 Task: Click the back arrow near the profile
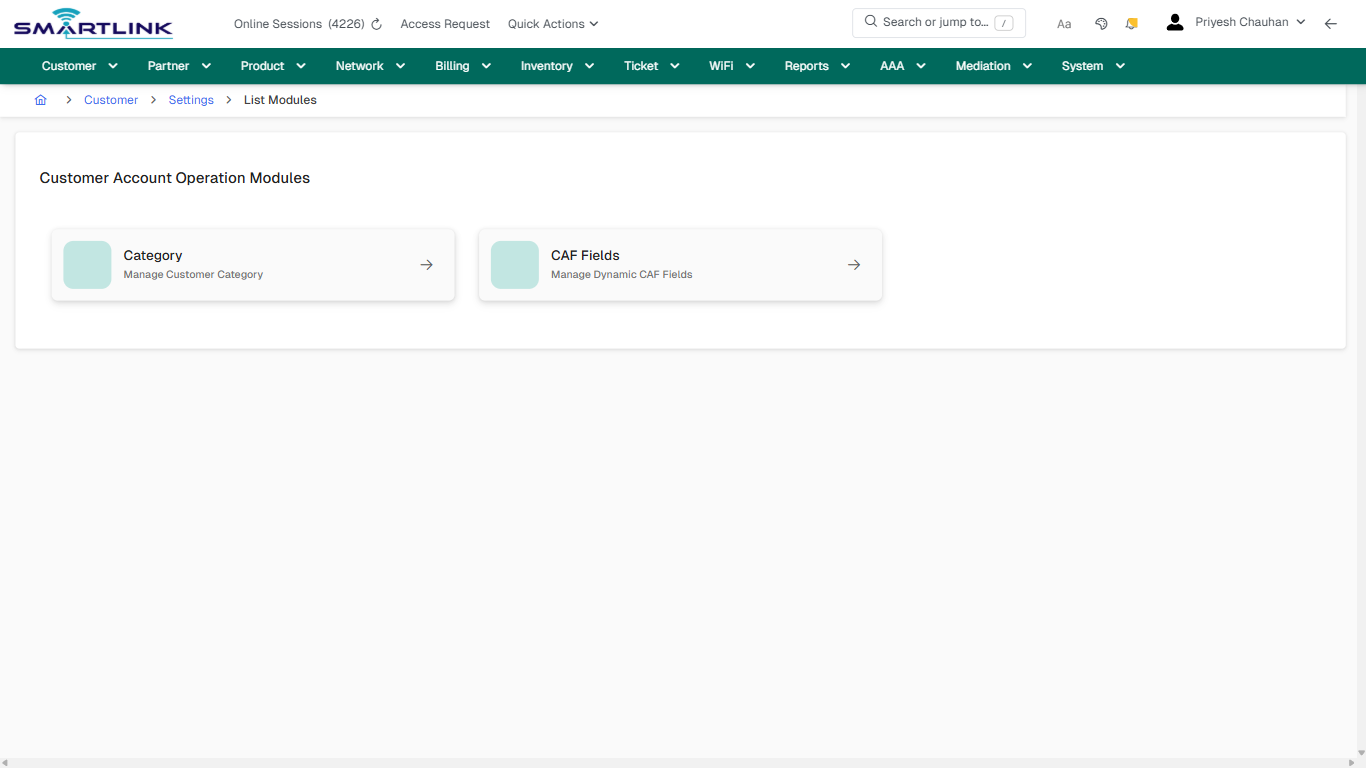click(x=1331, y=23)
